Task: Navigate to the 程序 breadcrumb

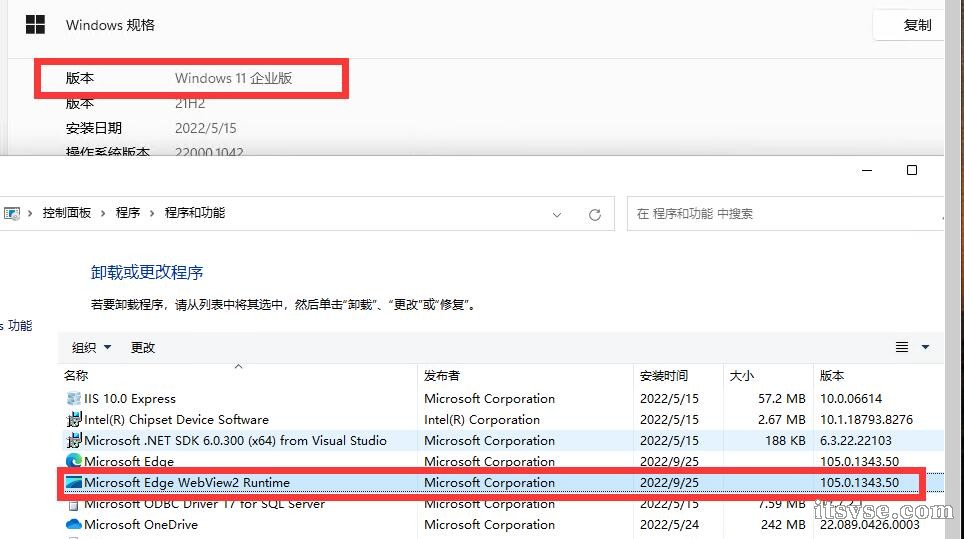Action: point(128,213)
